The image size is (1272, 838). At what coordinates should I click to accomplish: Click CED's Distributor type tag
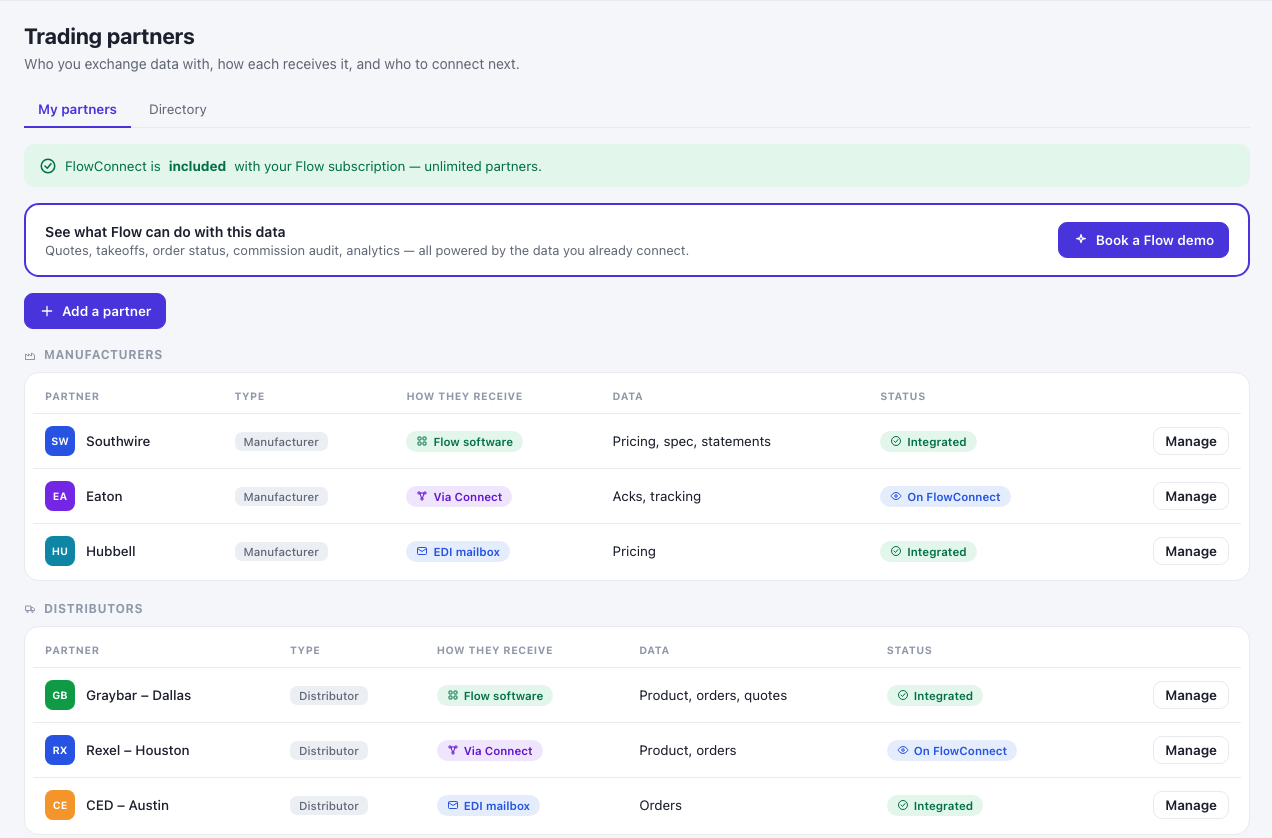click(x=329, y=805)
